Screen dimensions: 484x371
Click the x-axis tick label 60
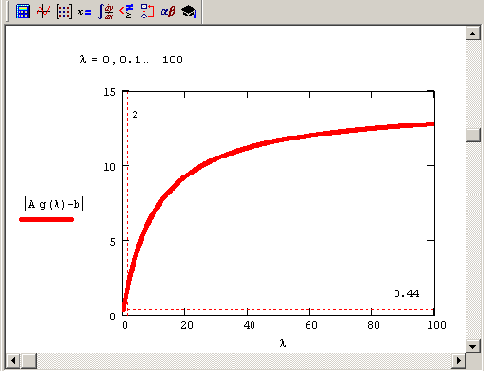coord(311,325)
